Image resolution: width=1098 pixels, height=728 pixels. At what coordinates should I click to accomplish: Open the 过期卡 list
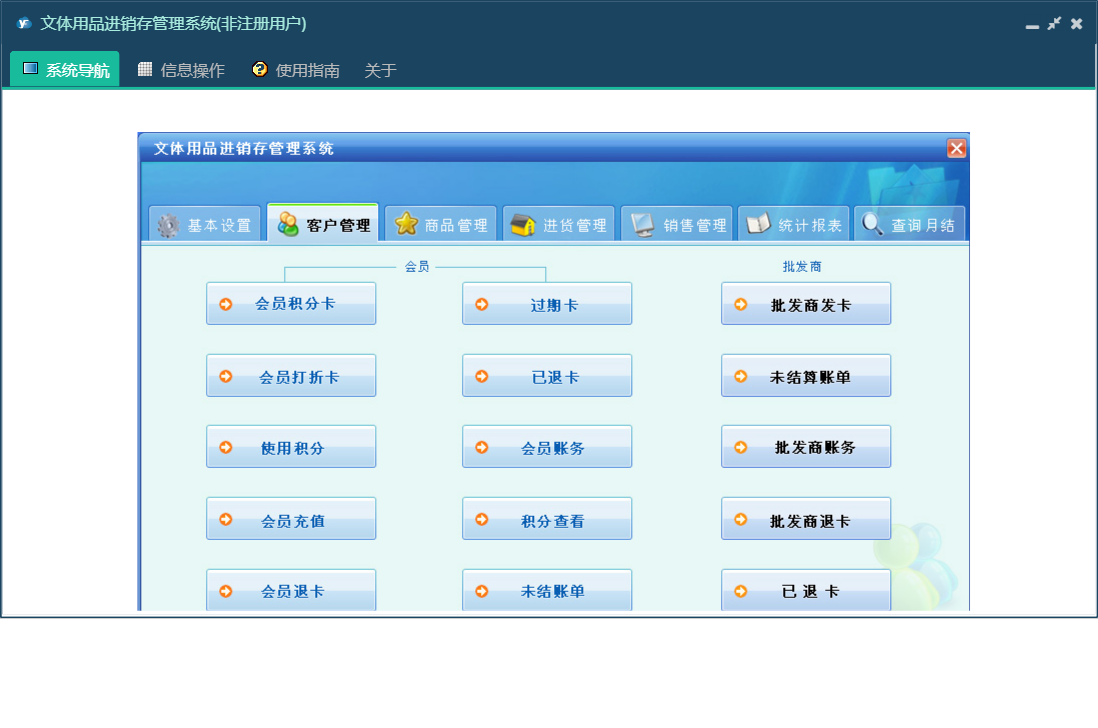[x=547, y=303]
